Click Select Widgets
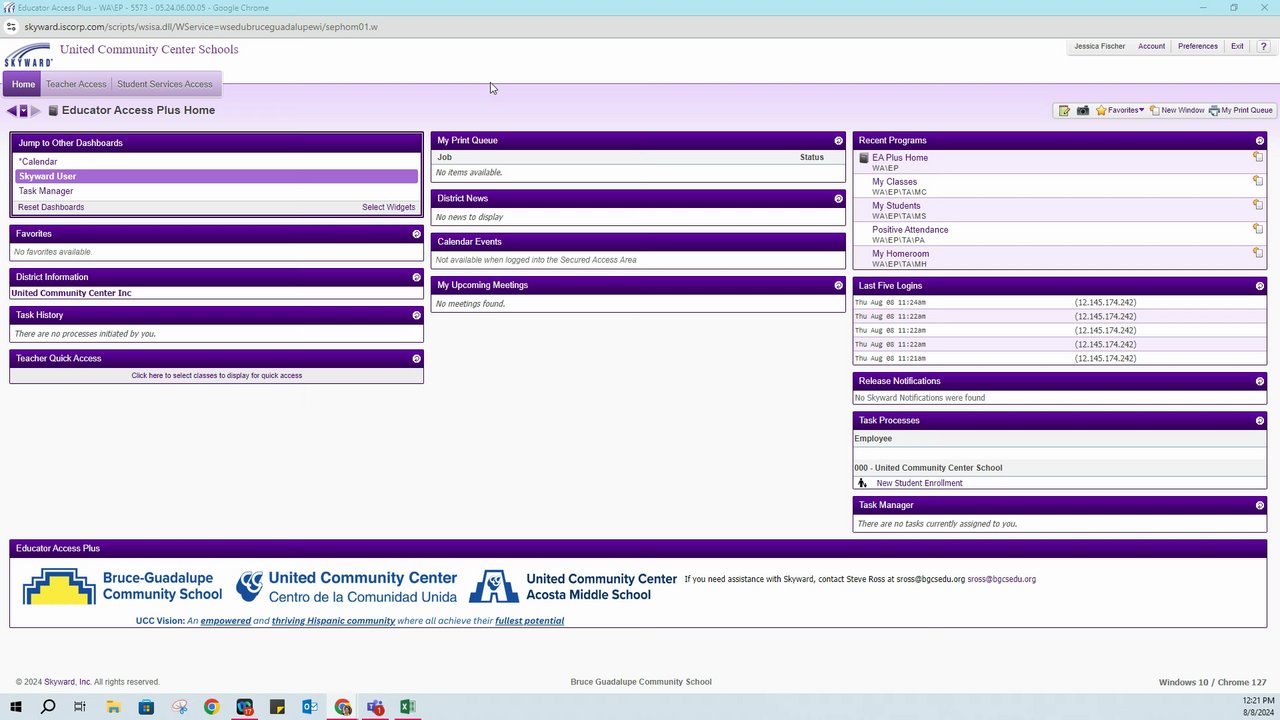This screenshot has height=720, width=1280. pos(388,207)
